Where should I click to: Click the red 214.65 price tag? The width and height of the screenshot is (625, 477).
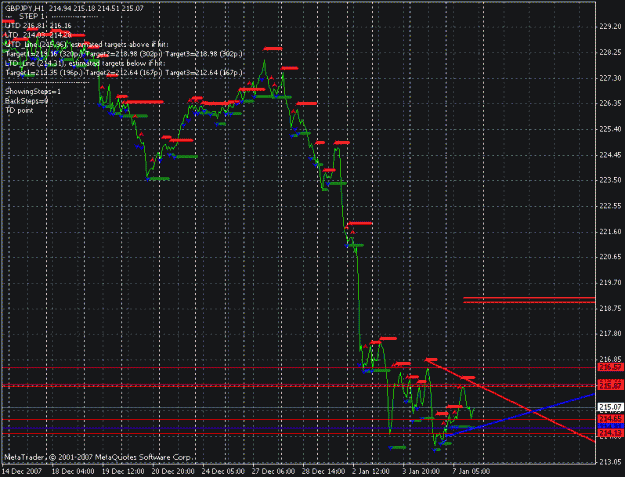tap(610, 419)
